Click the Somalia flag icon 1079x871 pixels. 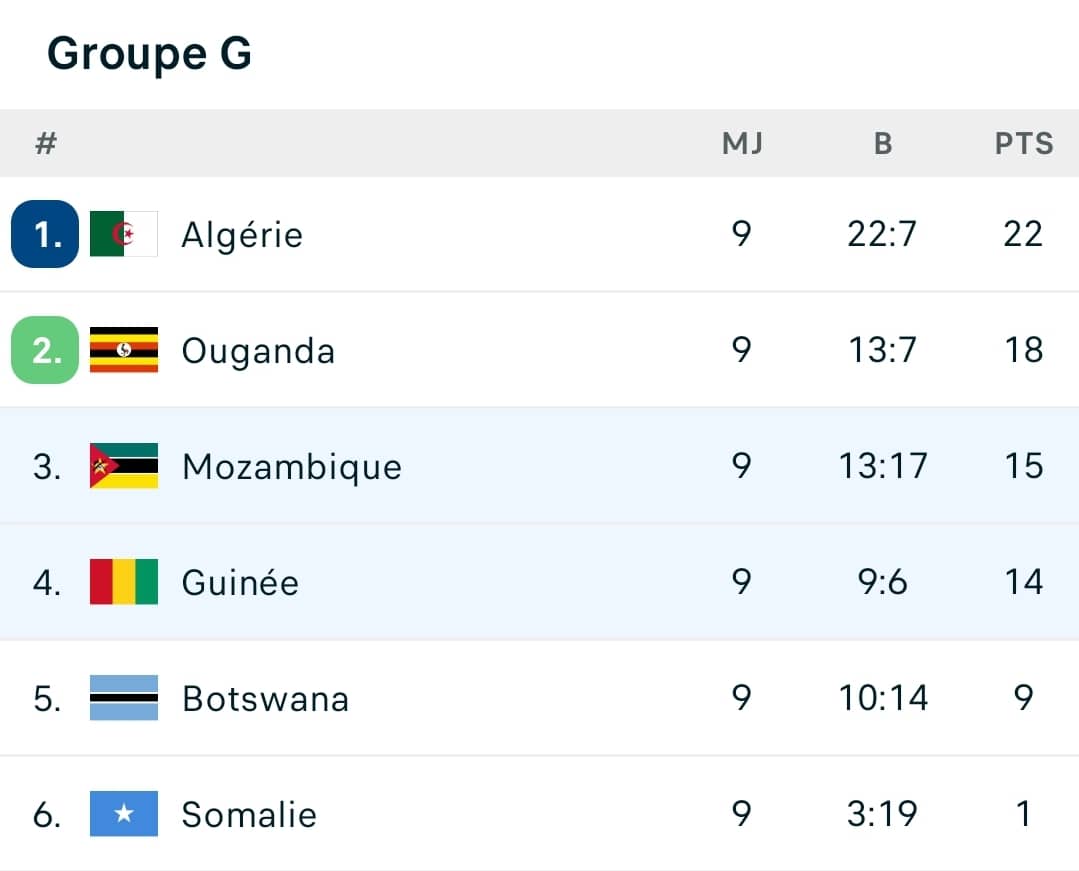[124, 814]
